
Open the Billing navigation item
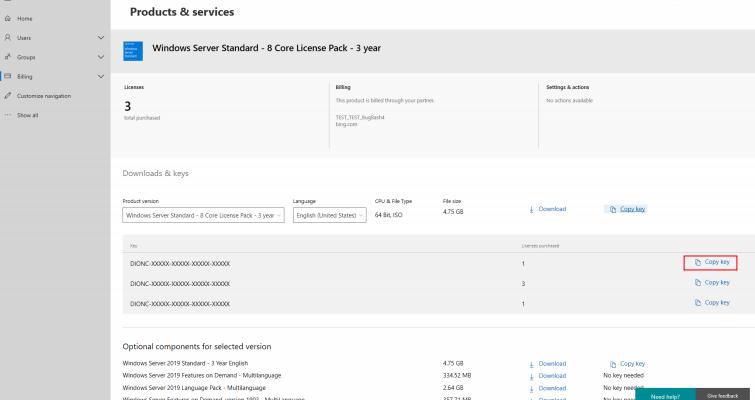click(x=25, y=77)
